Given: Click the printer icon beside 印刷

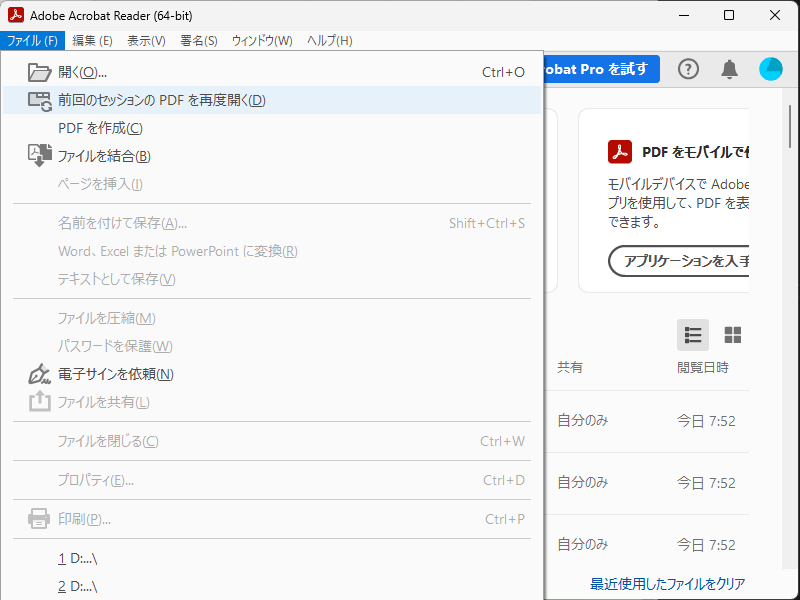Looking at the screenshot, I should (x=39, y=519).
